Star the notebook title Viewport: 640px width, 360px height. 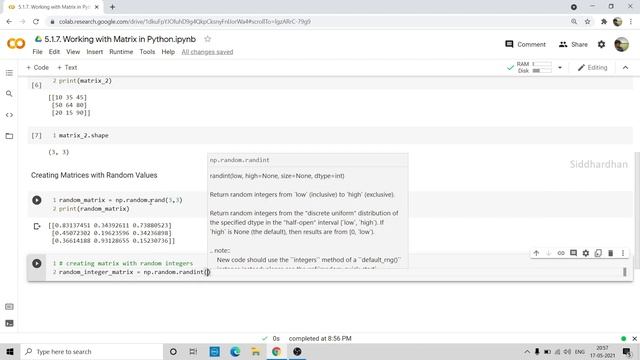click(x=207, y=39)
